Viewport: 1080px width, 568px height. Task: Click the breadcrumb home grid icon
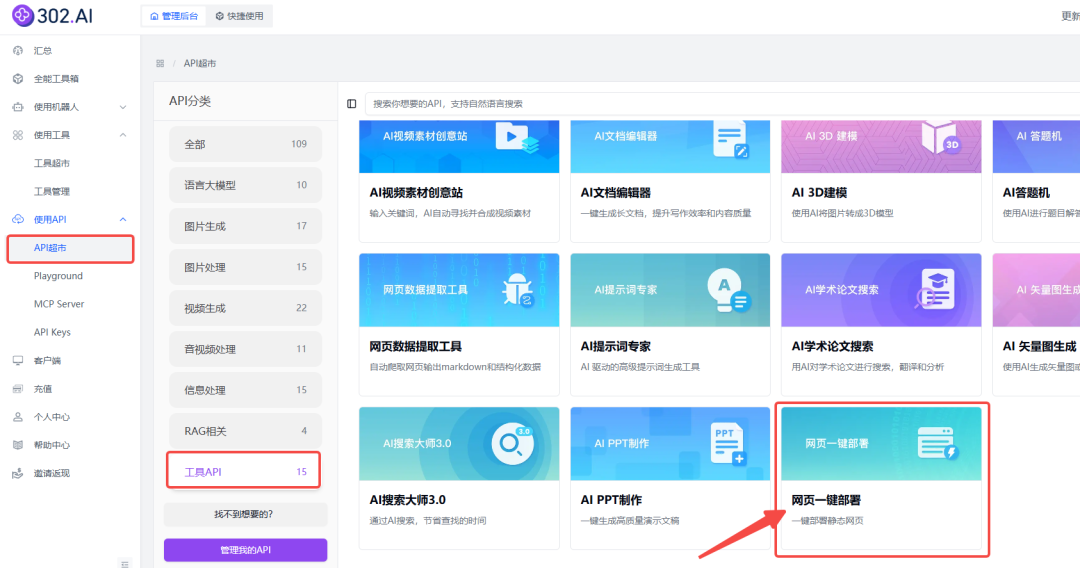(160, 63)
